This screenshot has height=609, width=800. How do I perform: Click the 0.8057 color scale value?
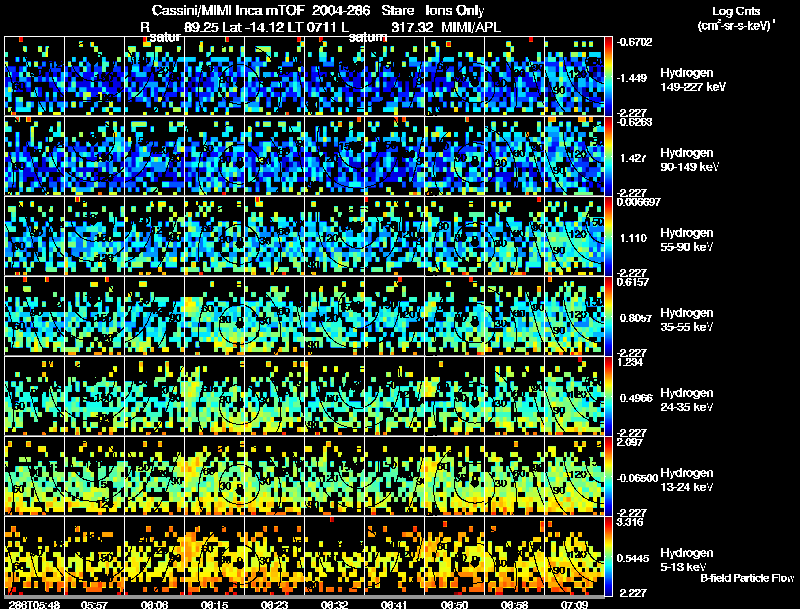coord(636,318)
